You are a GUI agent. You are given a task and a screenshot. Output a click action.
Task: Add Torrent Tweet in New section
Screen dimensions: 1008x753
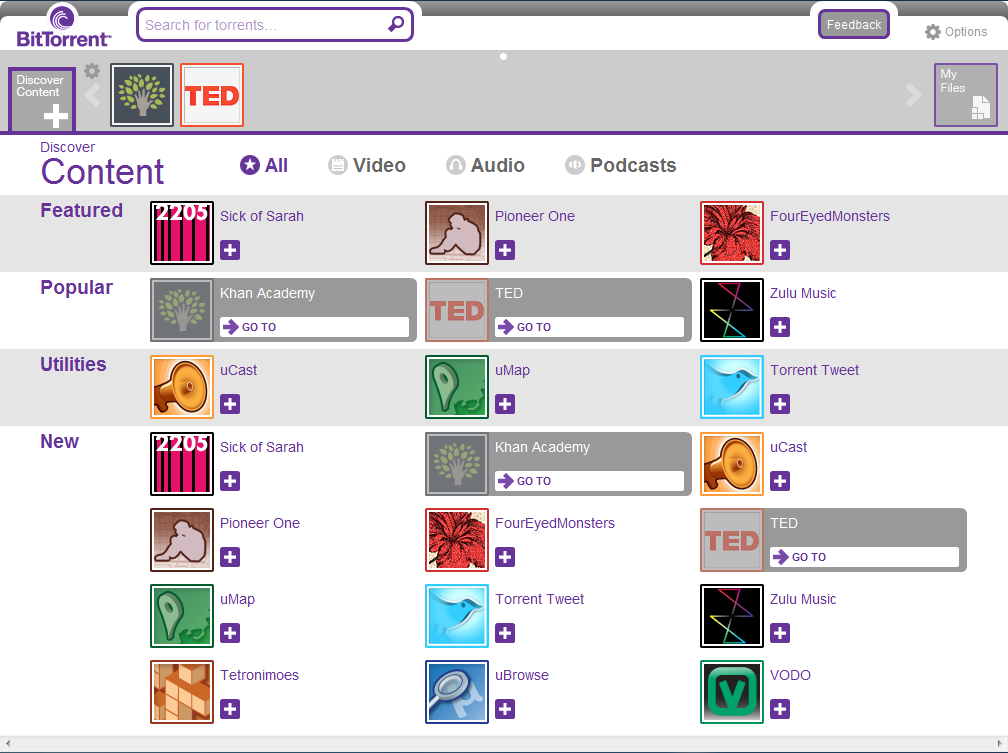click(505, 633)
